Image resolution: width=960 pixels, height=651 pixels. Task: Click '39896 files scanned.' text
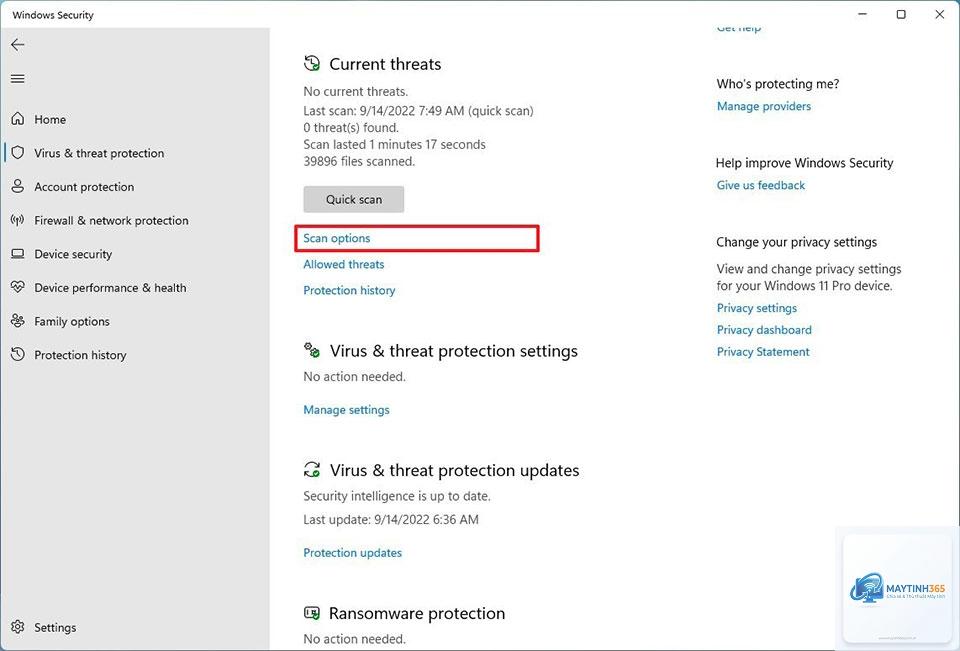pos(359,161)
